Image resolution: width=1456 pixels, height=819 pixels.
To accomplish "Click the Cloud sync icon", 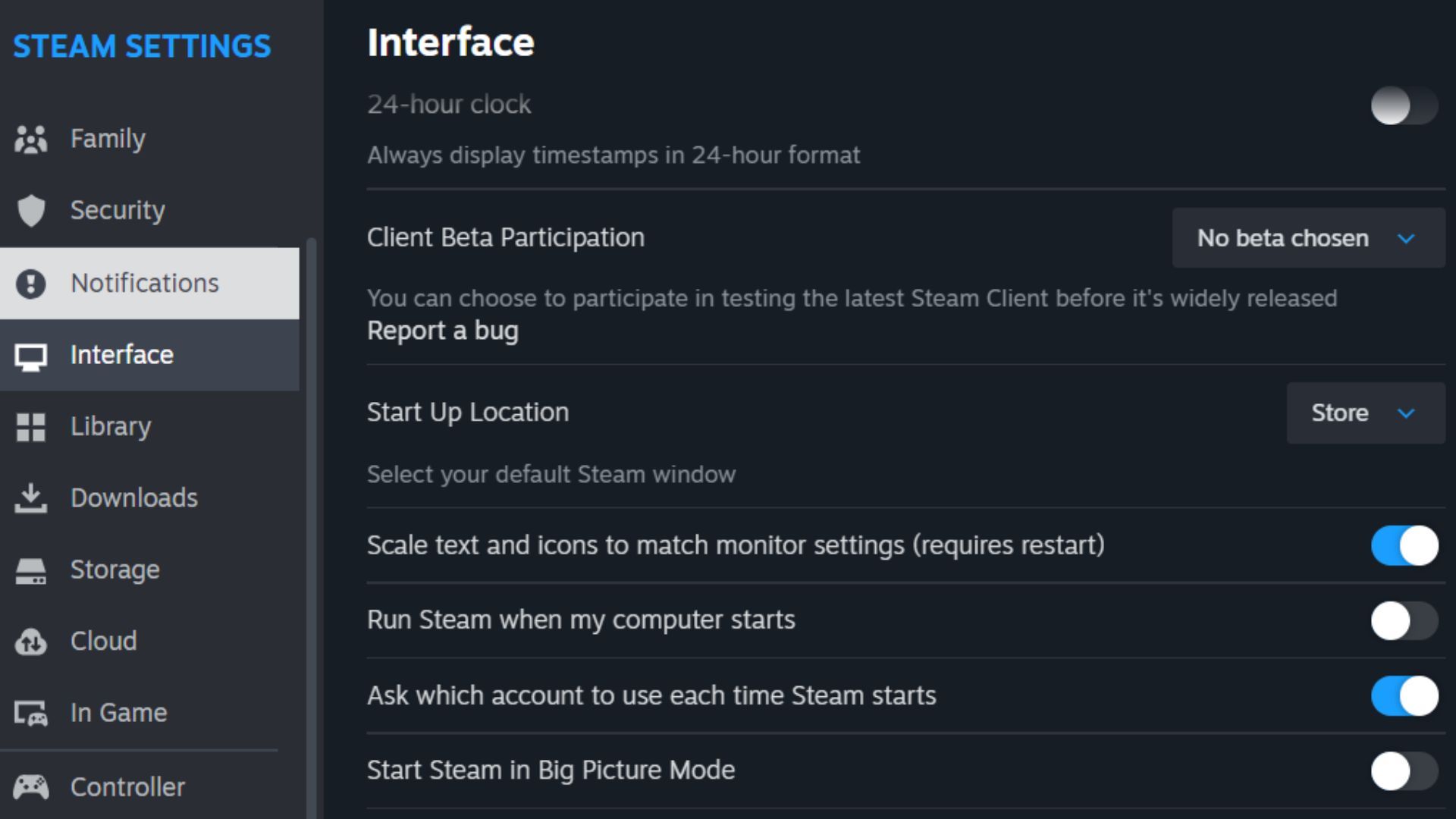I will click(31, 642).
